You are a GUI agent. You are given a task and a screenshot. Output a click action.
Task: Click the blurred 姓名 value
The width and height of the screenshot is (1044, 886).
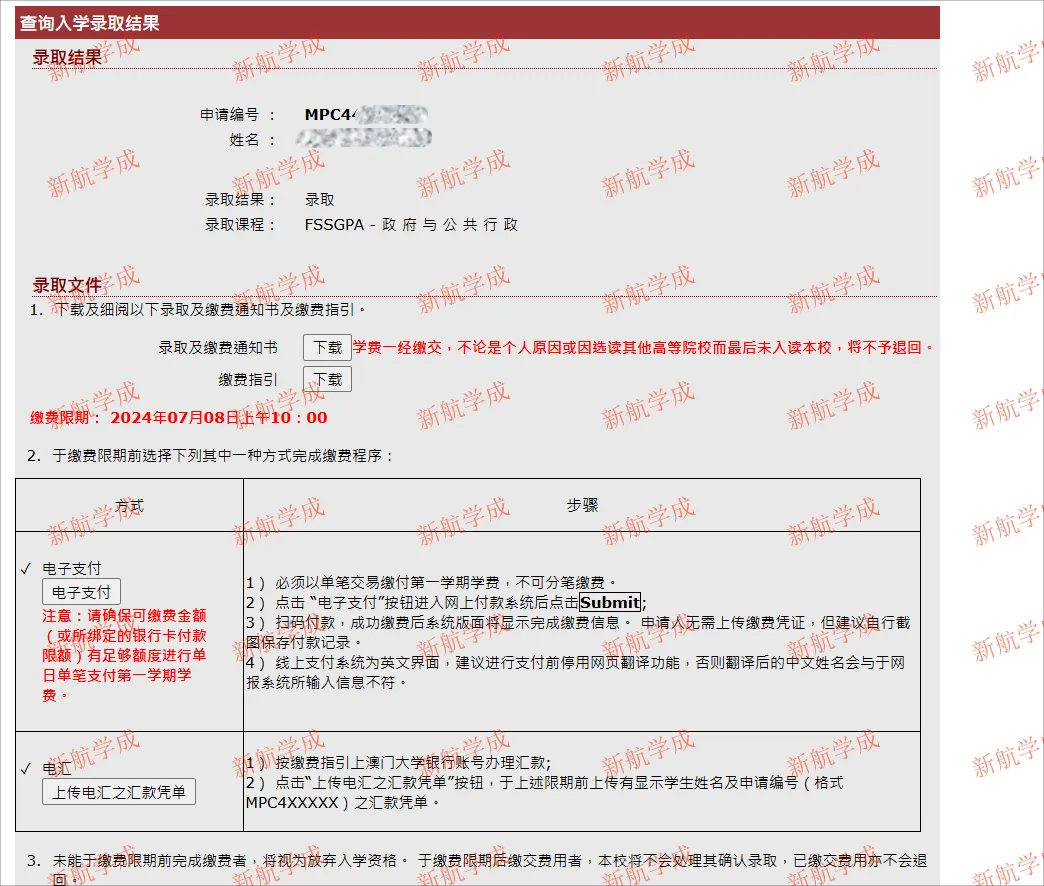coord(364,138)
